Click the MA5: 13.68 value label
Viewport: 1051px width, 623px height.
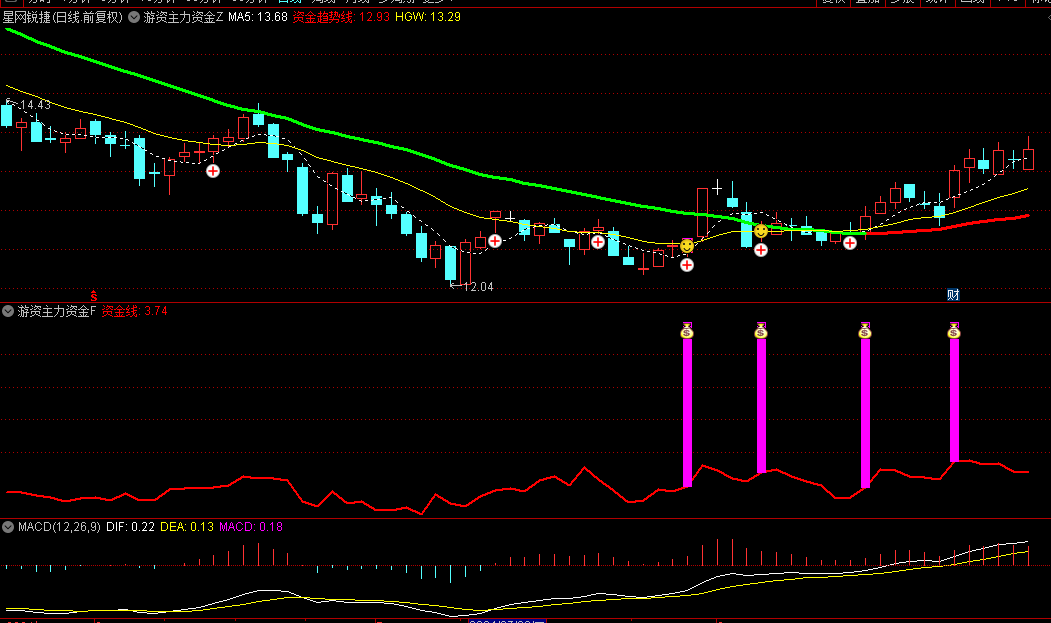pos(258,17)
